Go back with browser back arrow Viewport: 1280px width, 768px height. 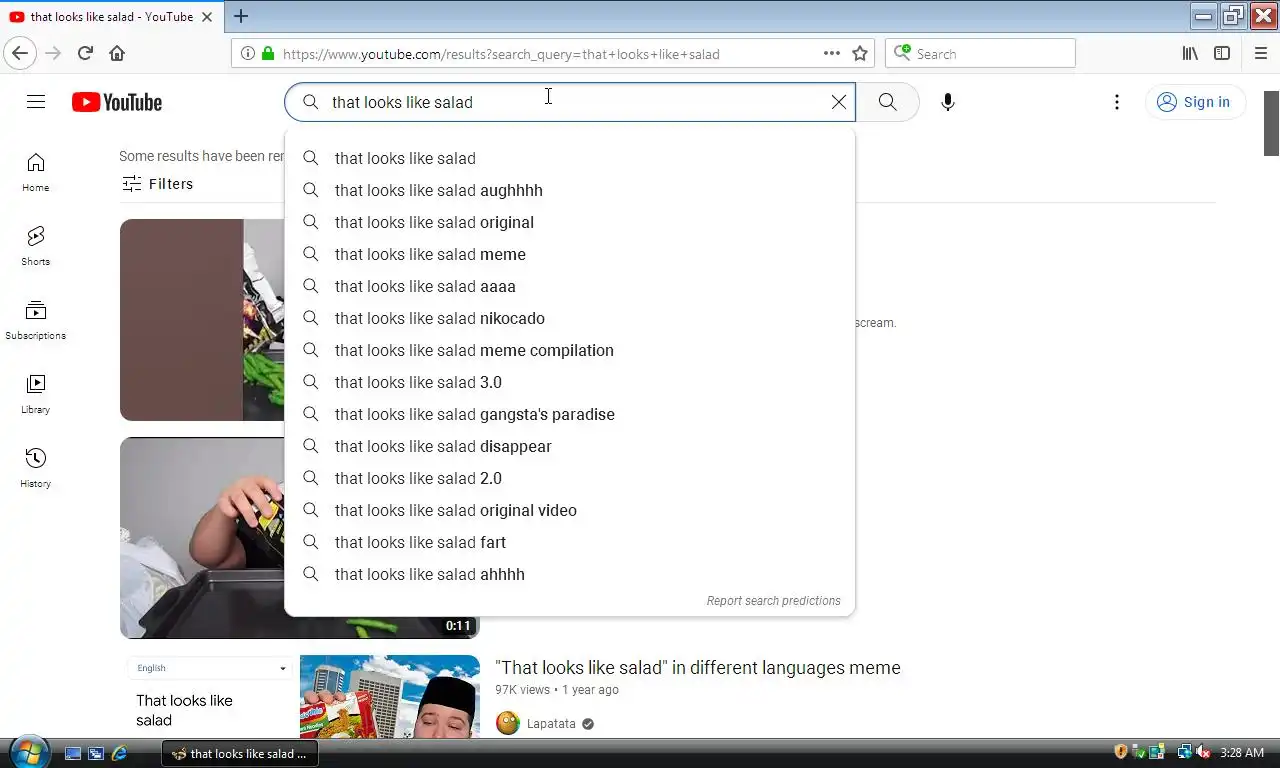click(x=20, y=53)
